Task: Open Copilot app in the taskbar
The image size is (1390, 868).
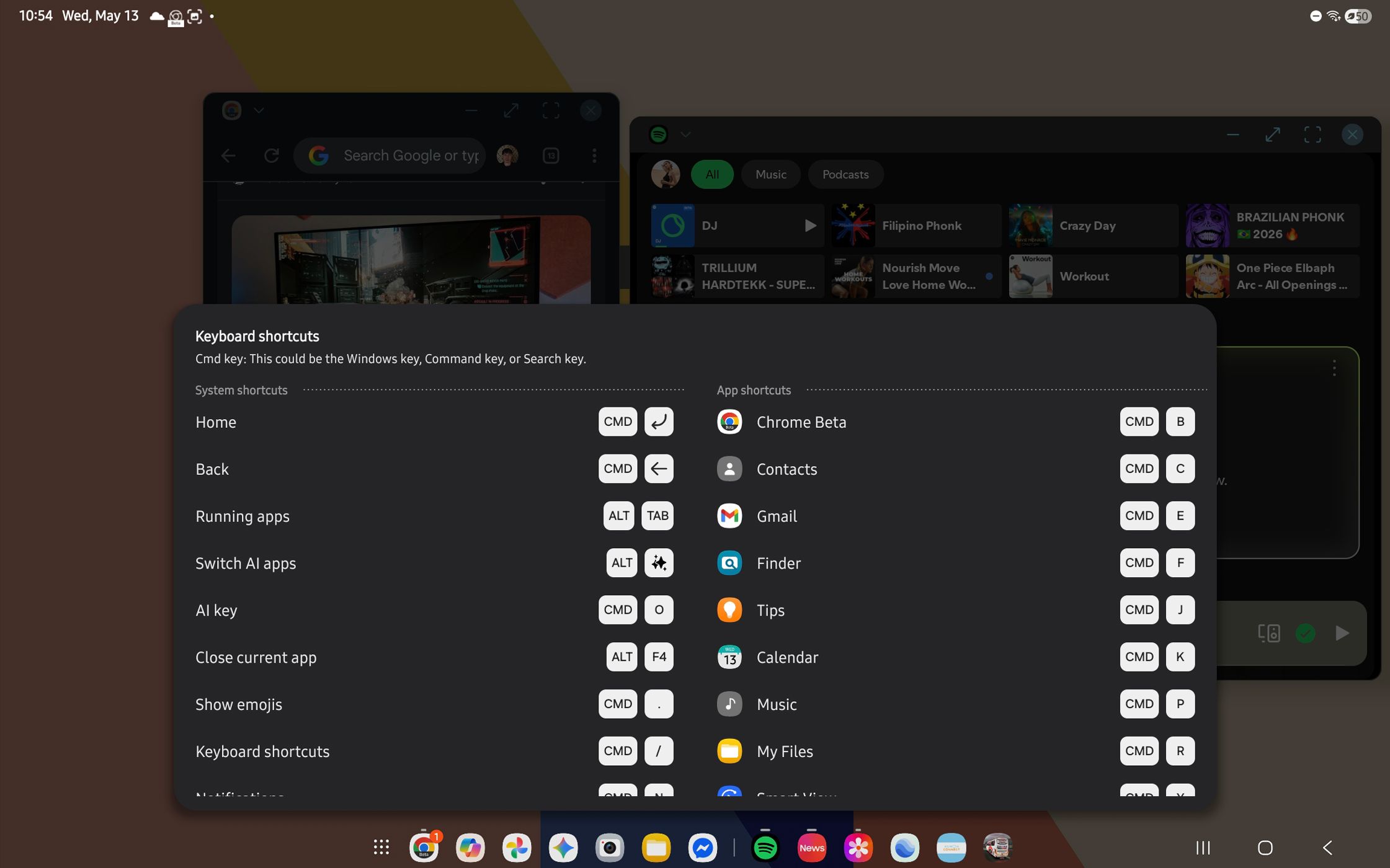Action: pos(470,847)
